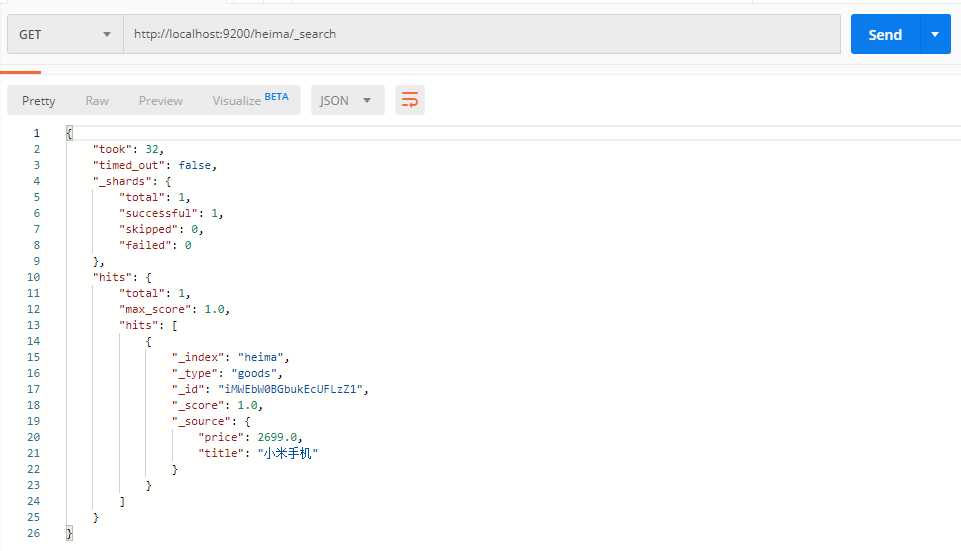Click the wrap lines icon
961x551 pixels.
(409, 100)
